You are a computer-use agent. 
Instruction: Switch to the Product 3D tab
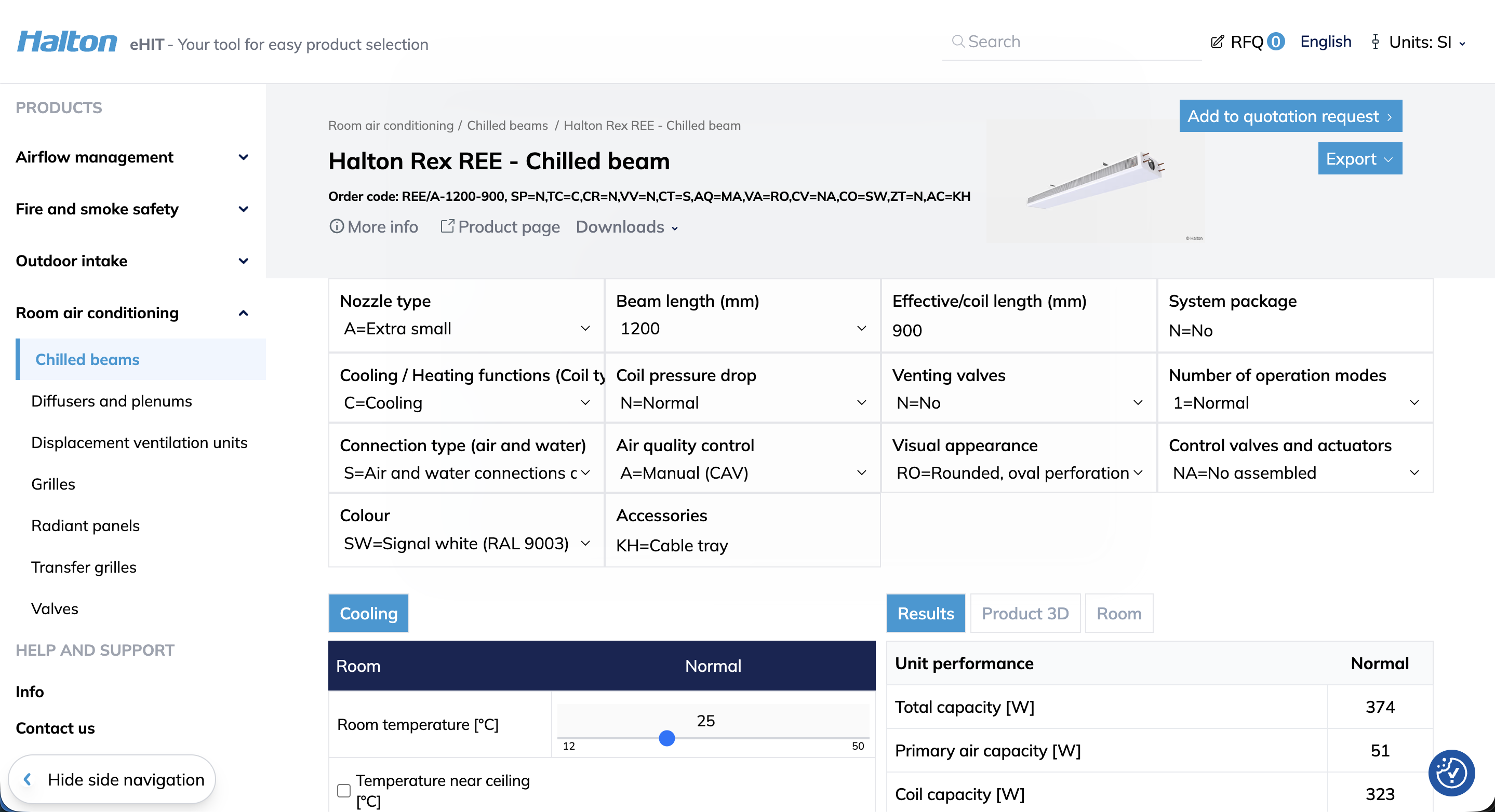[x=1024, y=613]
